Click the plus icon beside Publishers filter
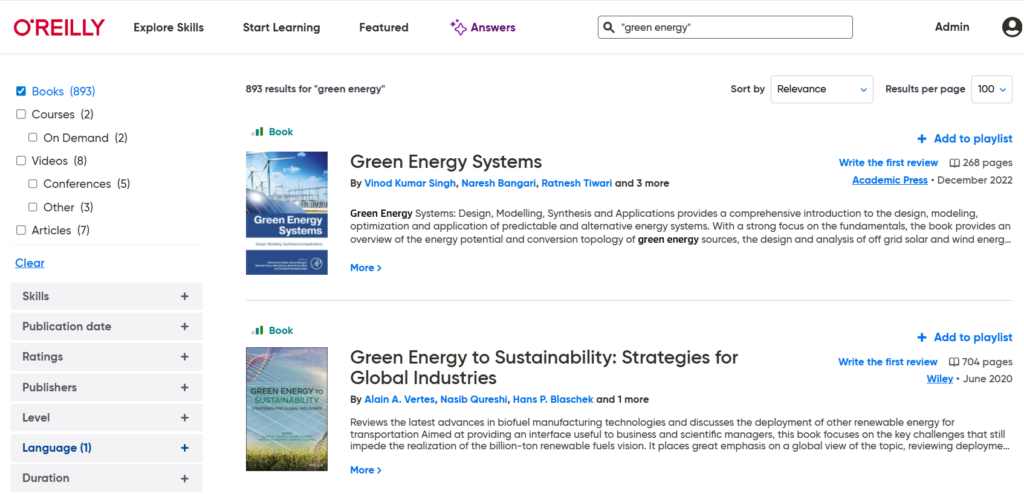1024x494 pixels. pyautogui.click(x=184, y=387)
